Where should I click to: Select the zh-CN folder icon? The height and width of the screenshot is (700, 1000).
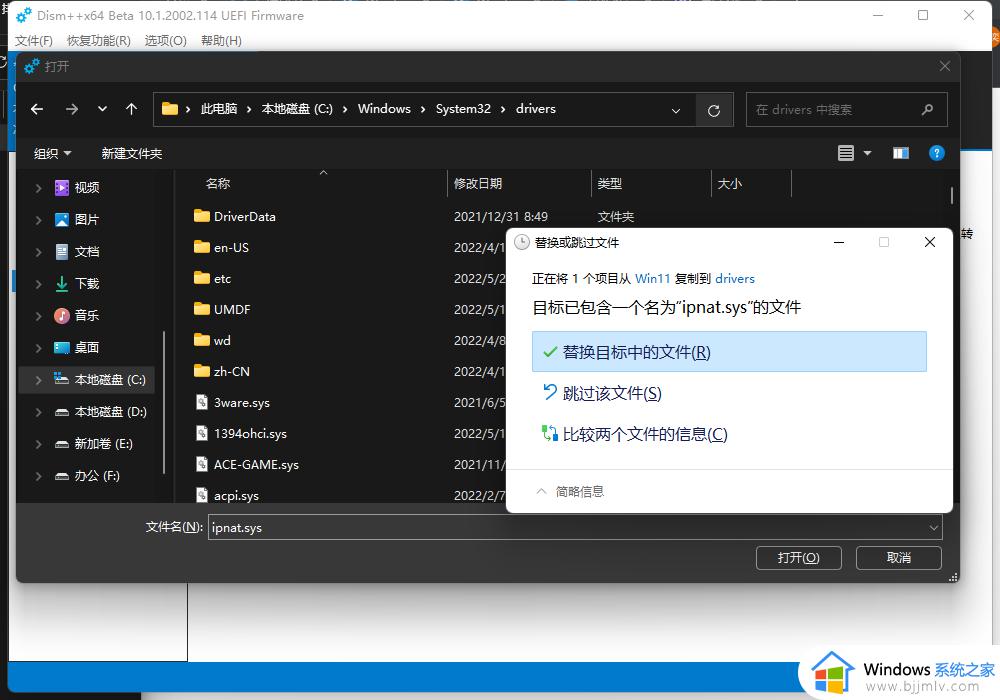coord(202,371)
